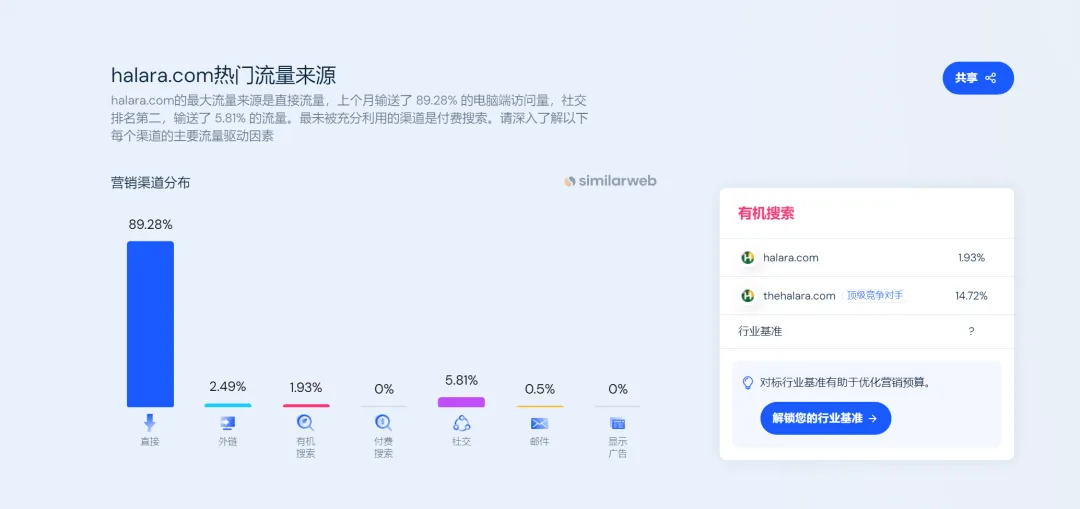The image size is (1080, 509).
Task: Open the halara.com row link
Action: tap(790, 258)
